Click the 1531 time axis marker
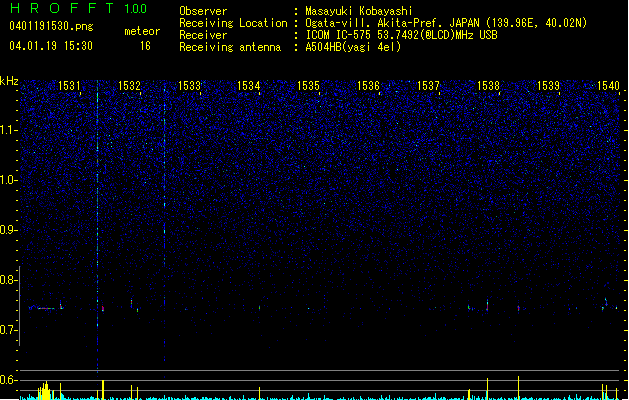Screen dimensions: 629x400 point(69,86)
